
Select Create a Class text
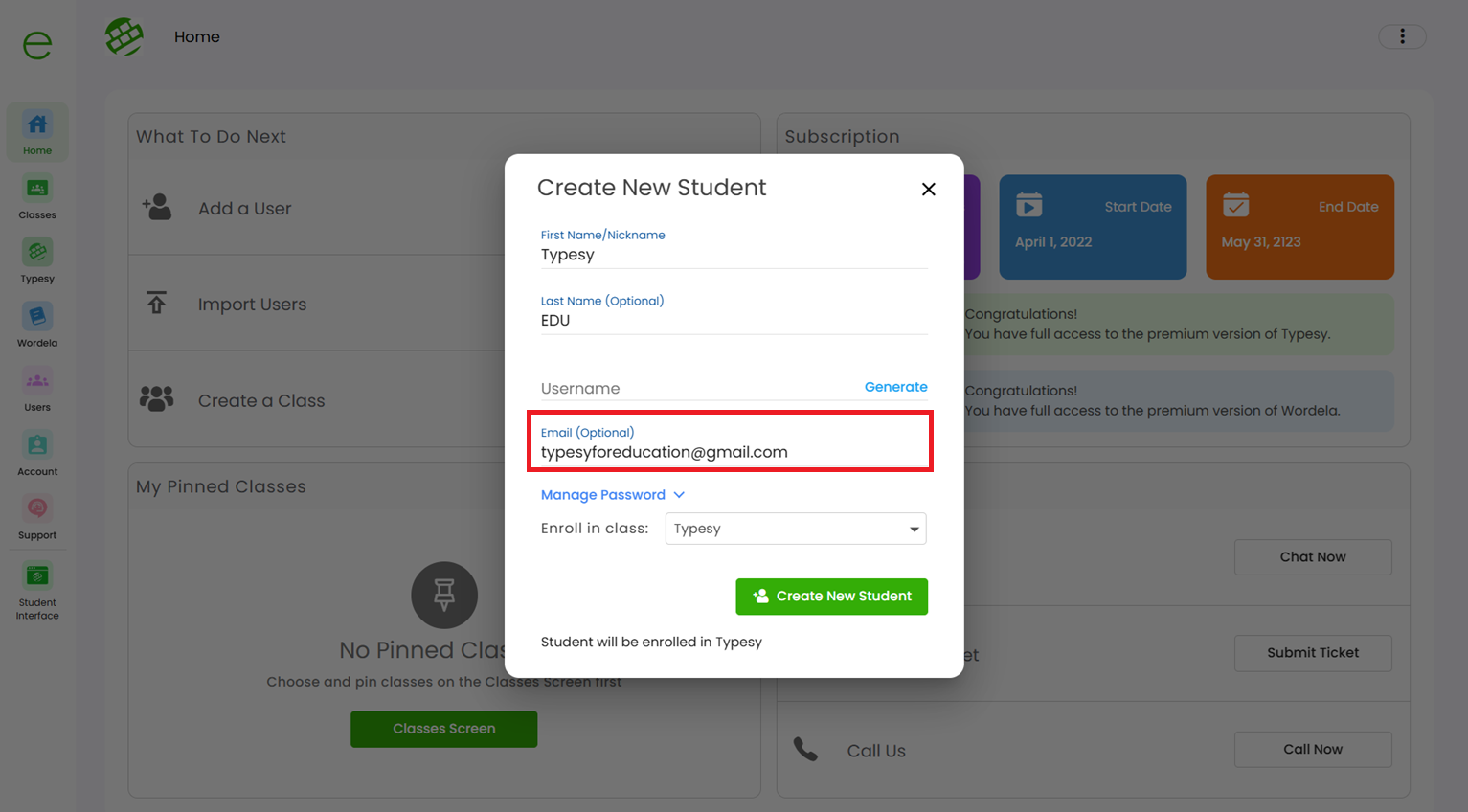(261, 400)
